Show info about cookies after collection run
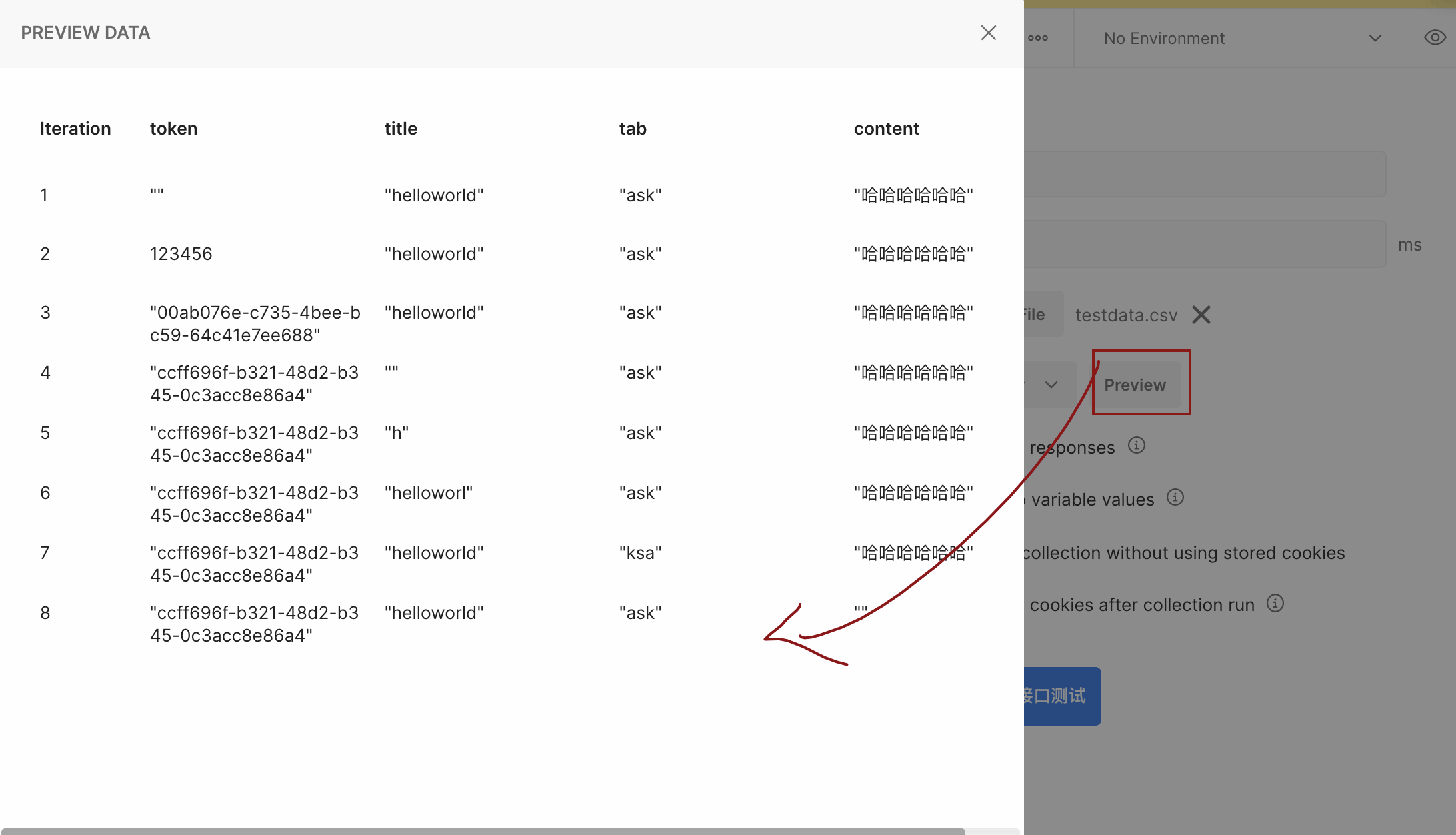This screenshot has height=835, width=1456. (1275, 604)
